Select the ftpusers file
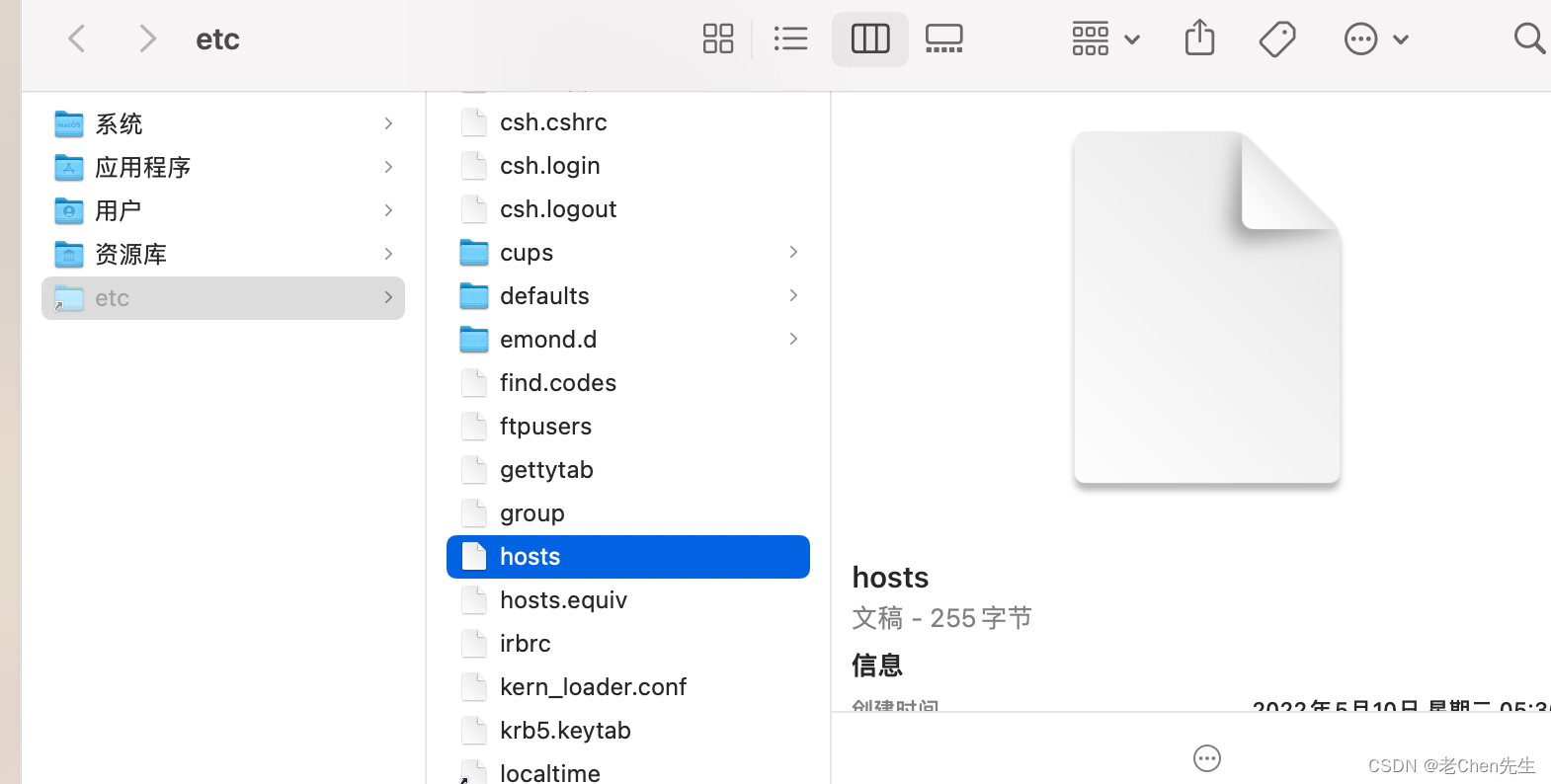 (628, 427)
